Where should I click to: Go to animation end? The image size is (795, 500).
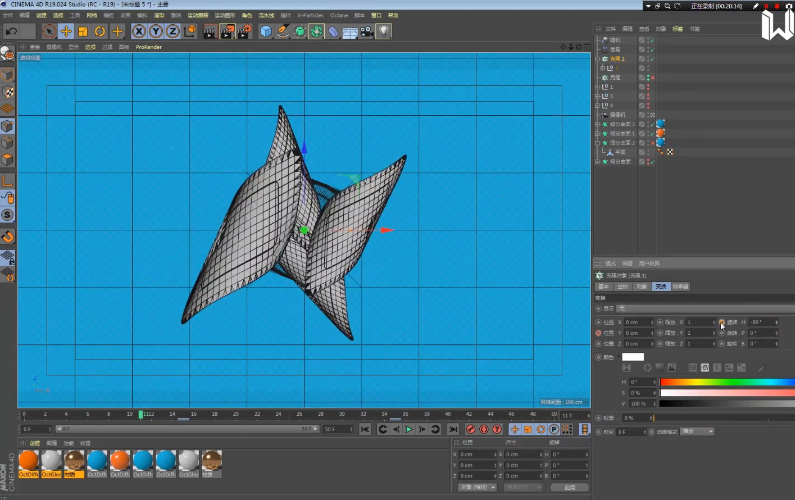(x=453, y=430)
